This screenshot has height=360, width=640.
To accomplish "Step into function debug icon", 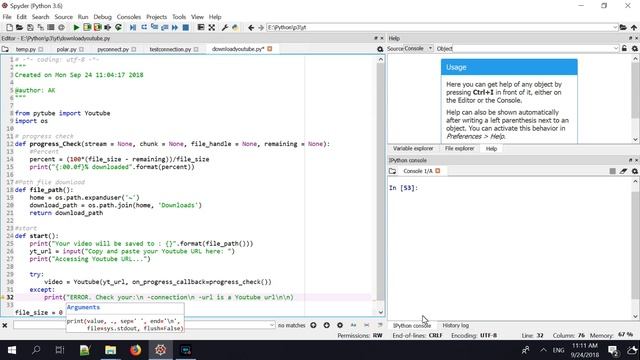I will (x=154, y=27).
